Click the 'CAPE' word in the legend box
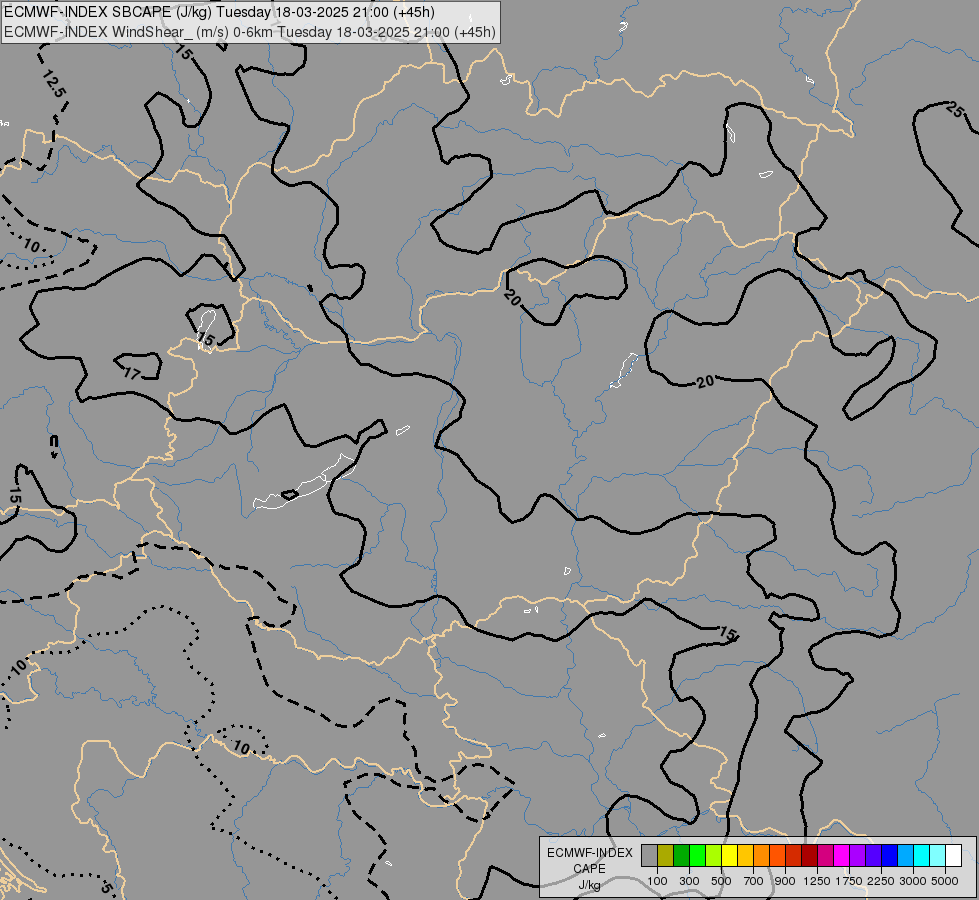 589,869
